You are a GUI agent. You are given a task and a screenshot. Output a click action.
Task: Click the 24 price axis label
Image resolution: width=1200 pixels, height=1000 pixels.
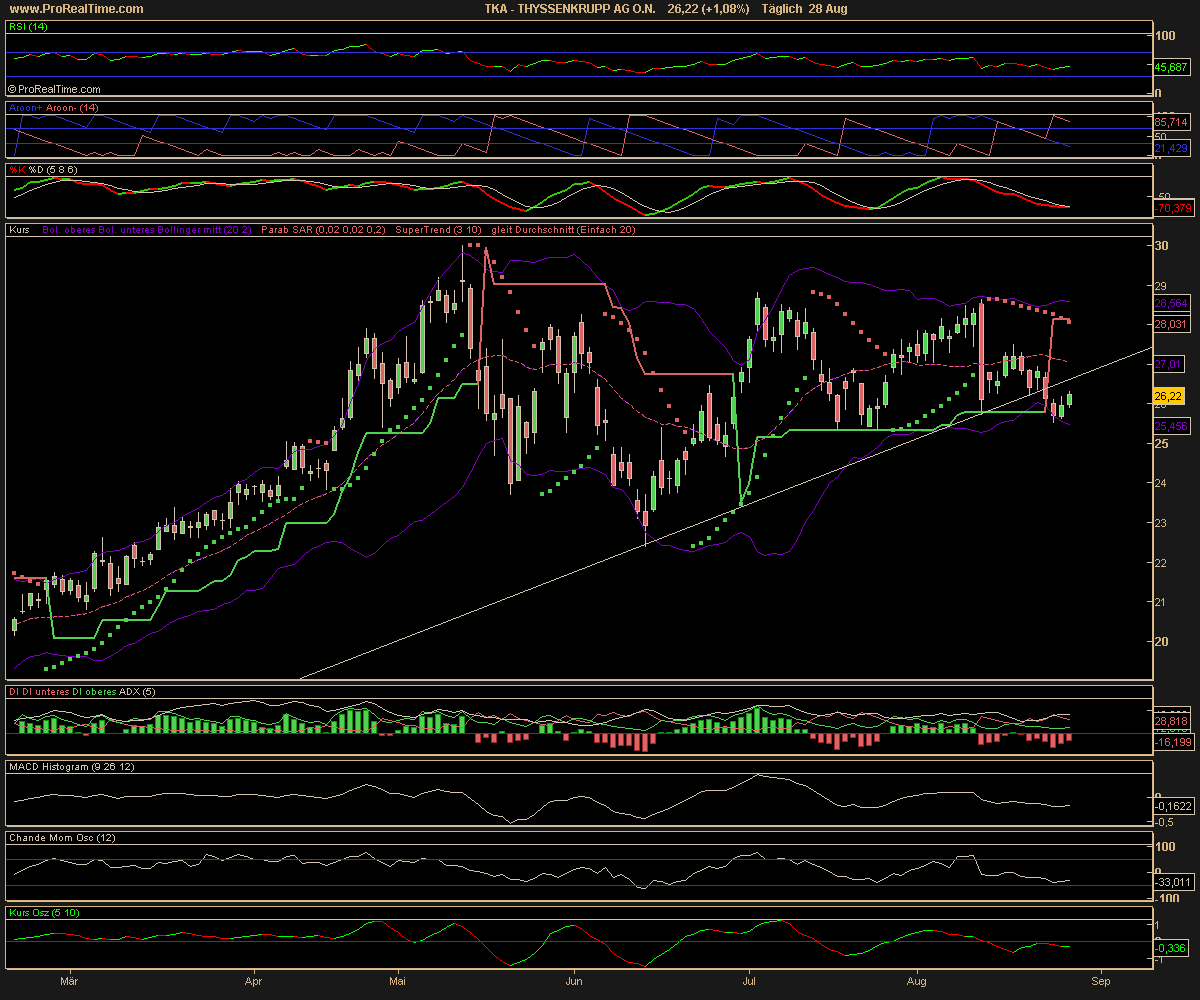pos(1161,484)
